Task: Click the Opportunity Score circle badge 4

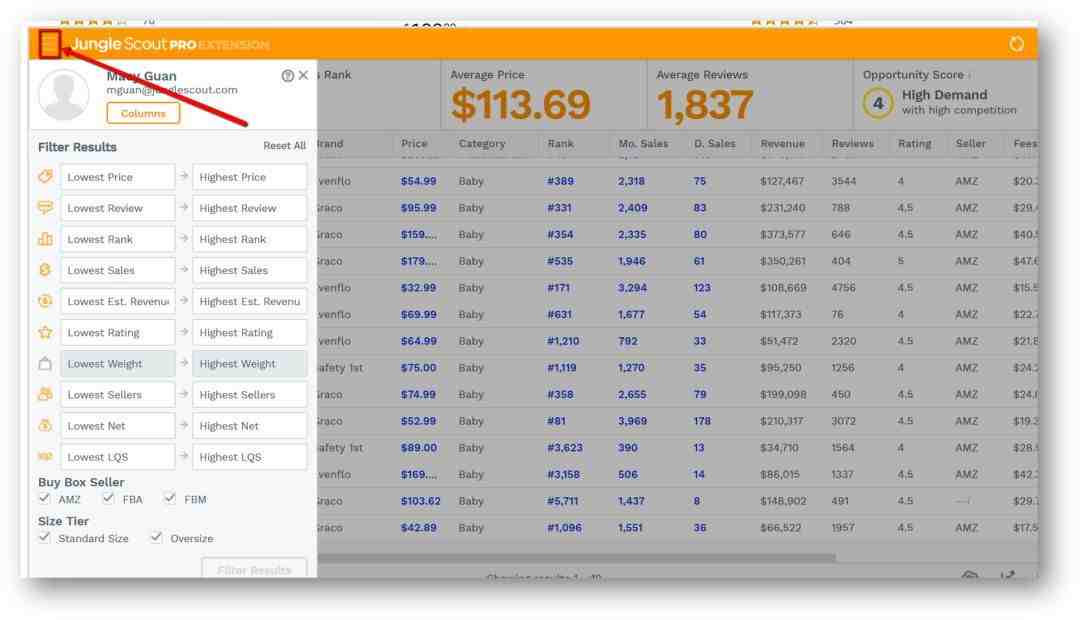Action: (878, 103)
